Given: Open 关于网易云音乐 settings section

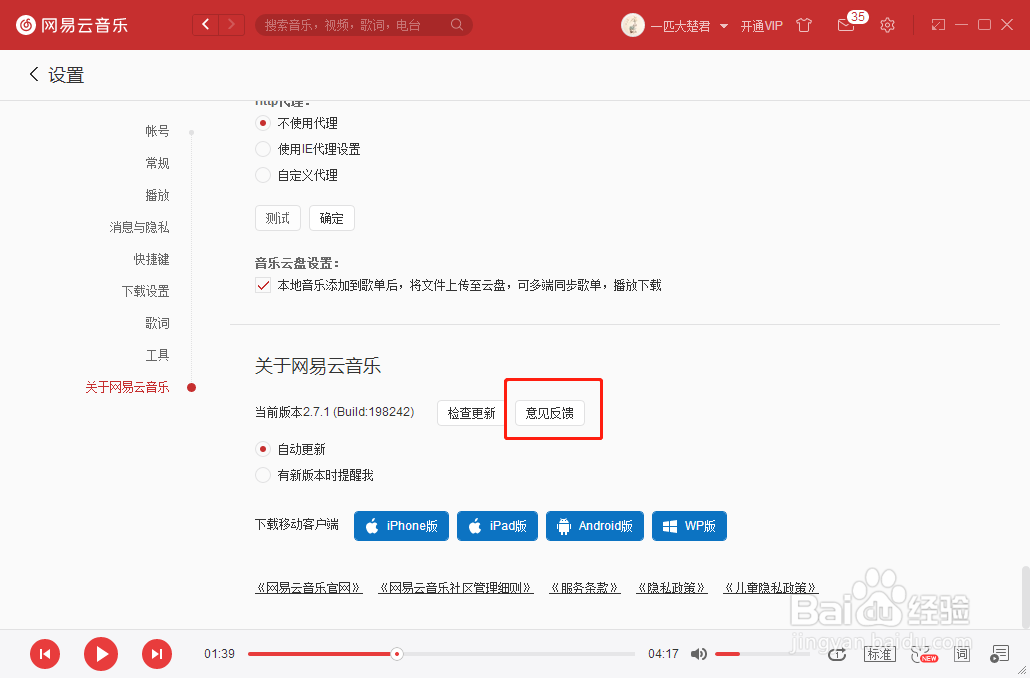Looking at the screenshot, I should [127, 388].
